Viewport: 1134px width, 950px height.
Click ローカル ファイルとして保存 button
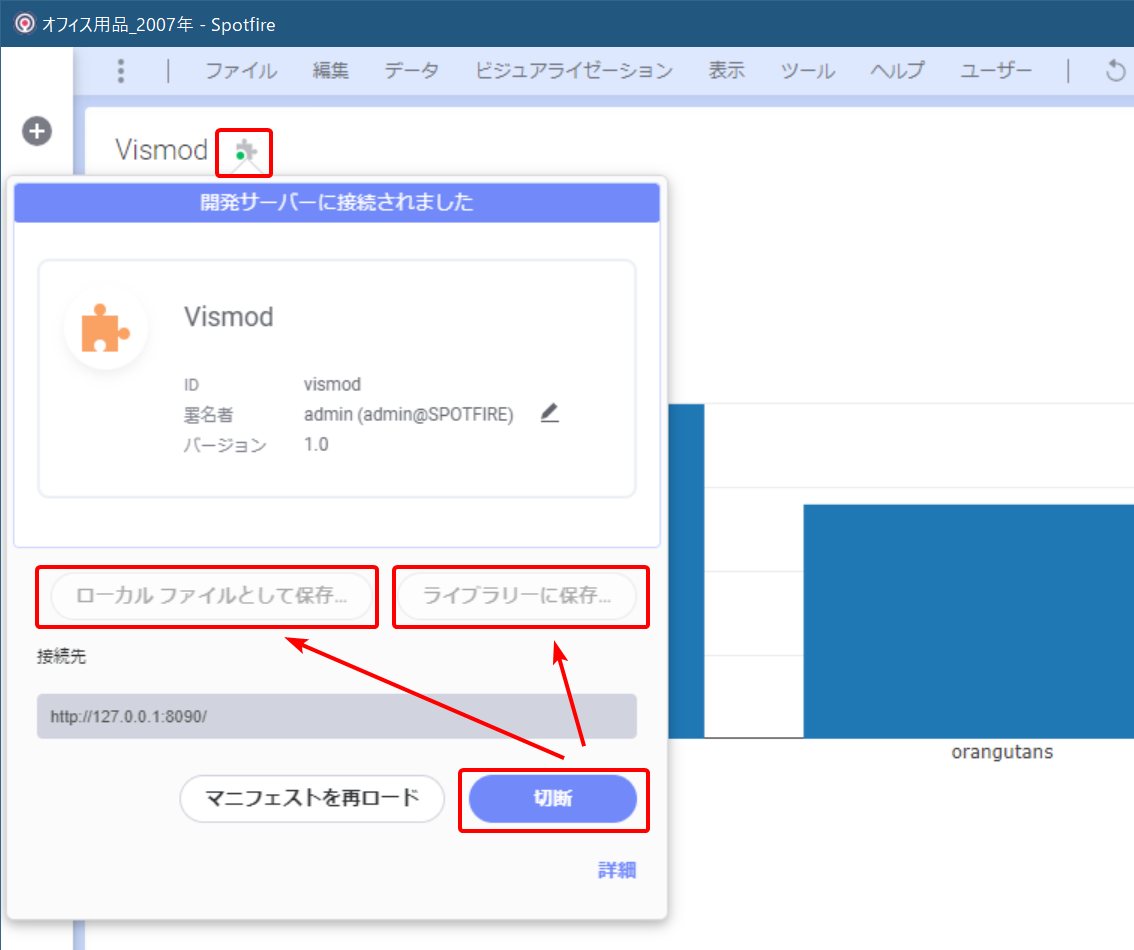tap(211, 596)
